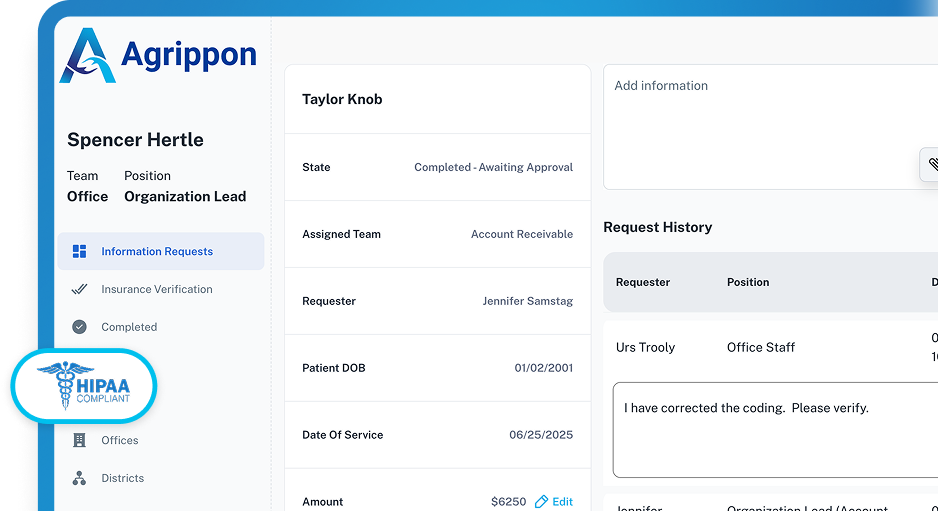
Task: Select the Urs Trooly history row
Action: tap(770, 347)
